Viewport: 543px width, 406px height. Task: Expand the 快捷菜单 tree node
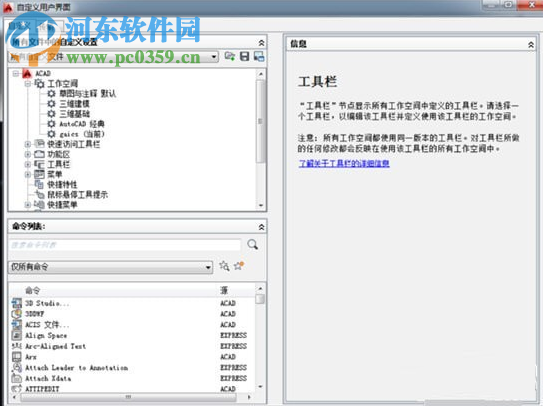coord(28,205)
